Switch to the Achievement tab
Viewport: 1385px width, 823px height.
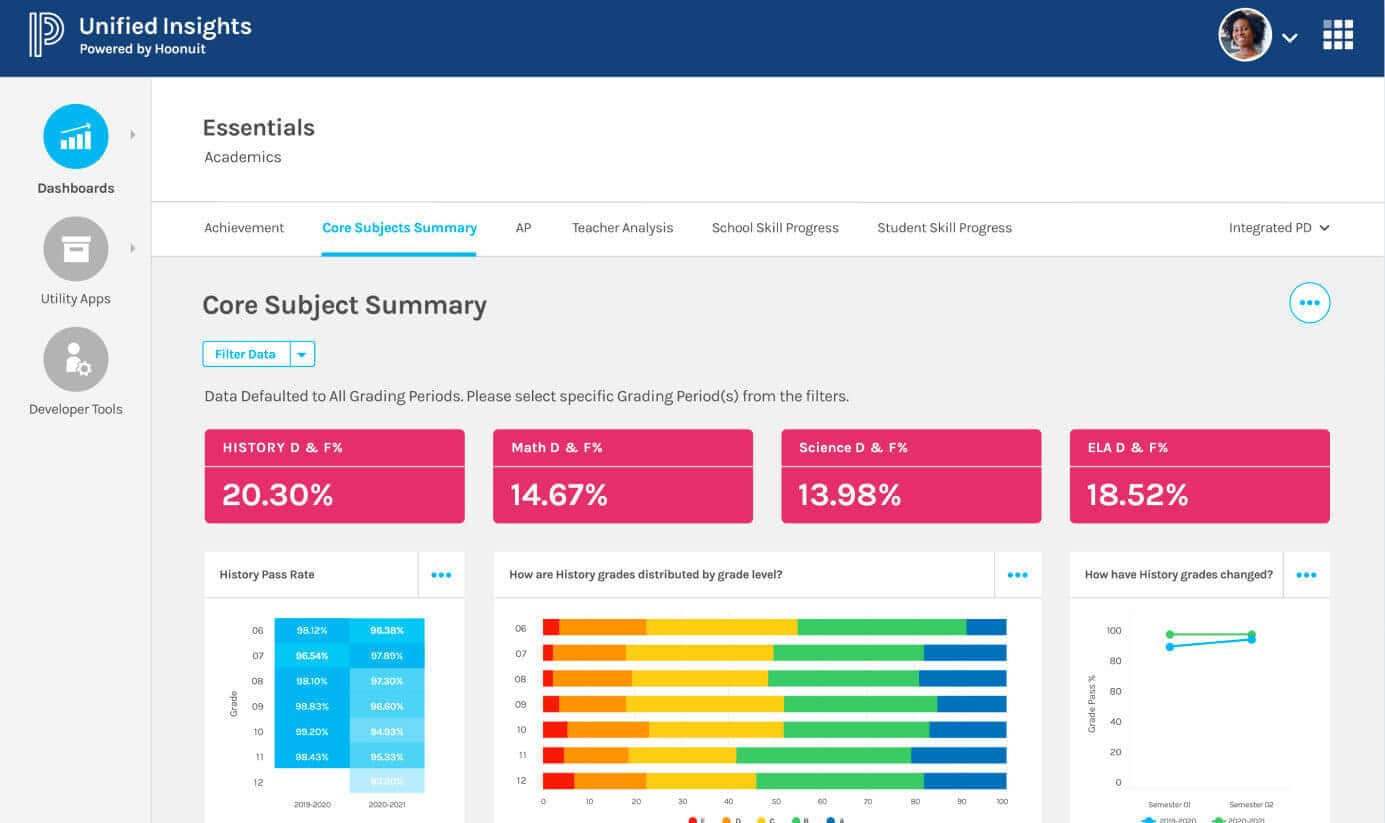(x=244, y=227)
